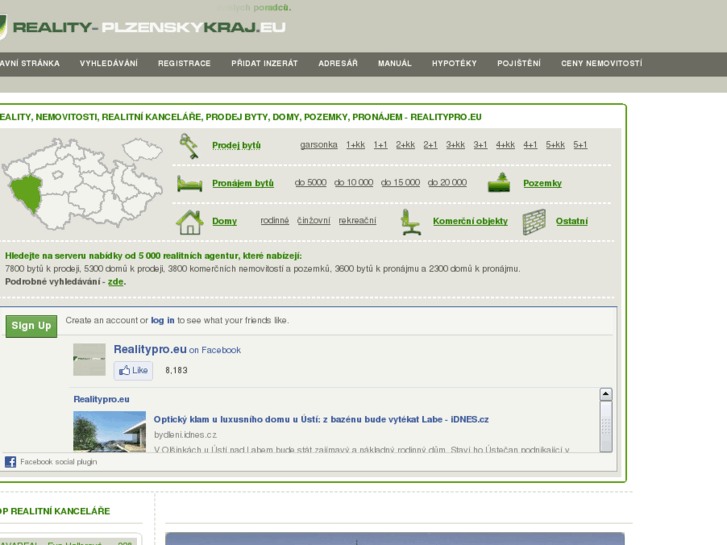Viewport: 727px width, 545px height.
Task: Open the Domy link
Action: [224, 222]
